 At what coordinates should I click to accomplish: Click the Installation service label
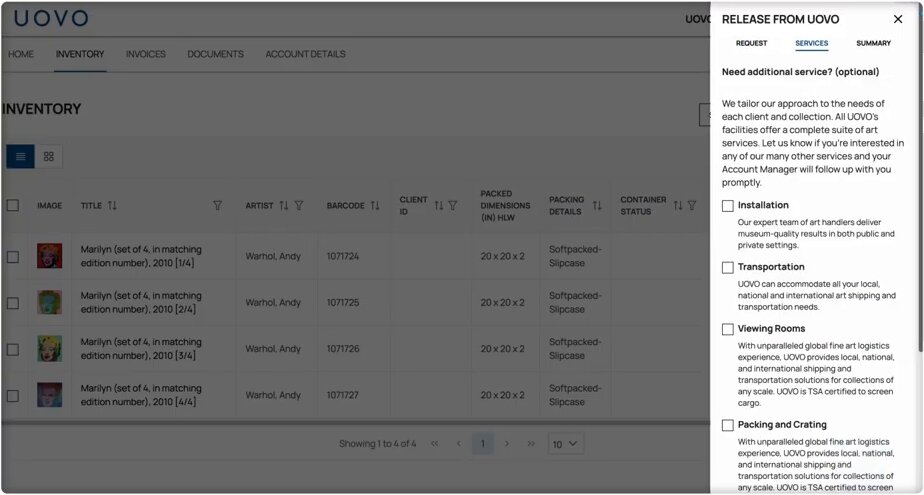(x=763, y=205)
